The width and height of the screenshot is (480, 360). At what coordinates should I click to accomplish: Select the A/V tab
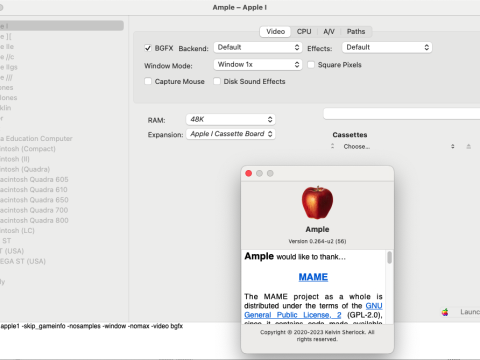(329, 32)
